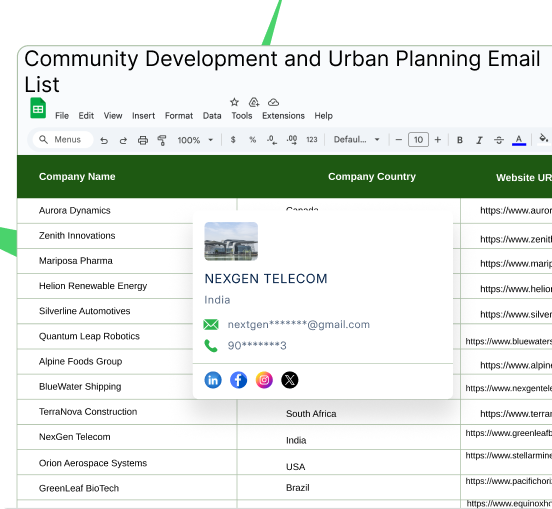Open the zoom 100% dropdown
Image resolution: width=552 pixels, height=509 pixels.
coord(195,140)
